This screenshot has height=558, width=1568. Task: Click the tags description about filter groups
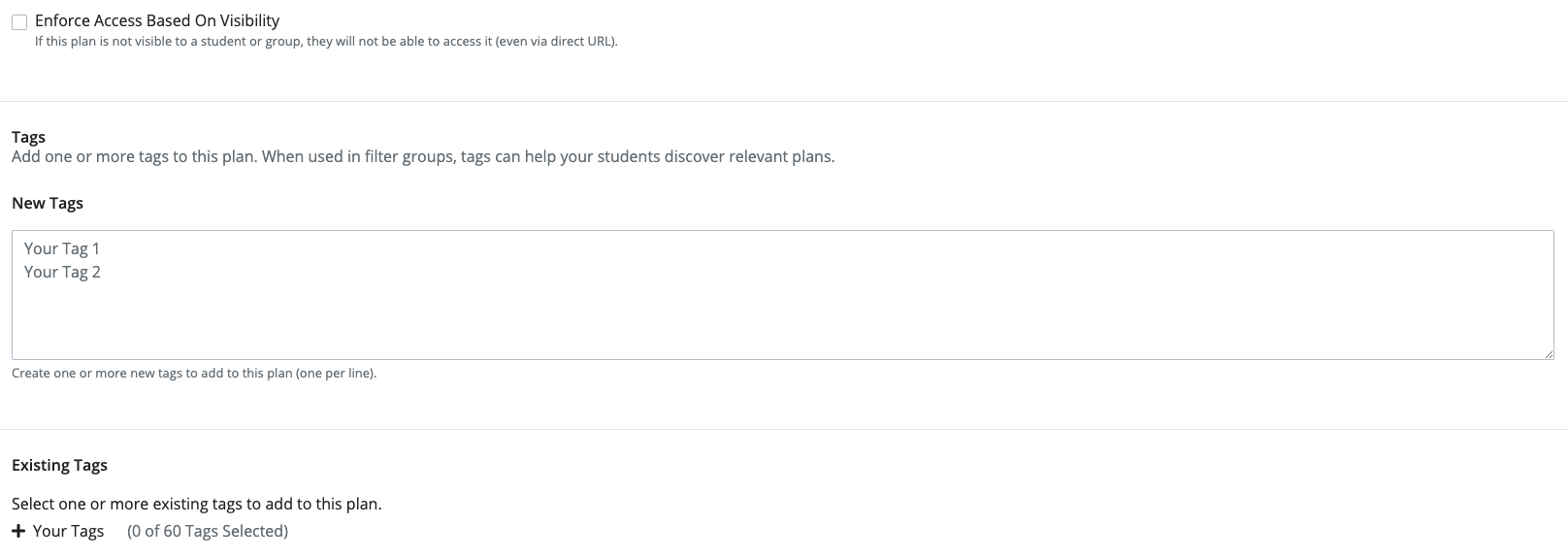coord(423,157)
